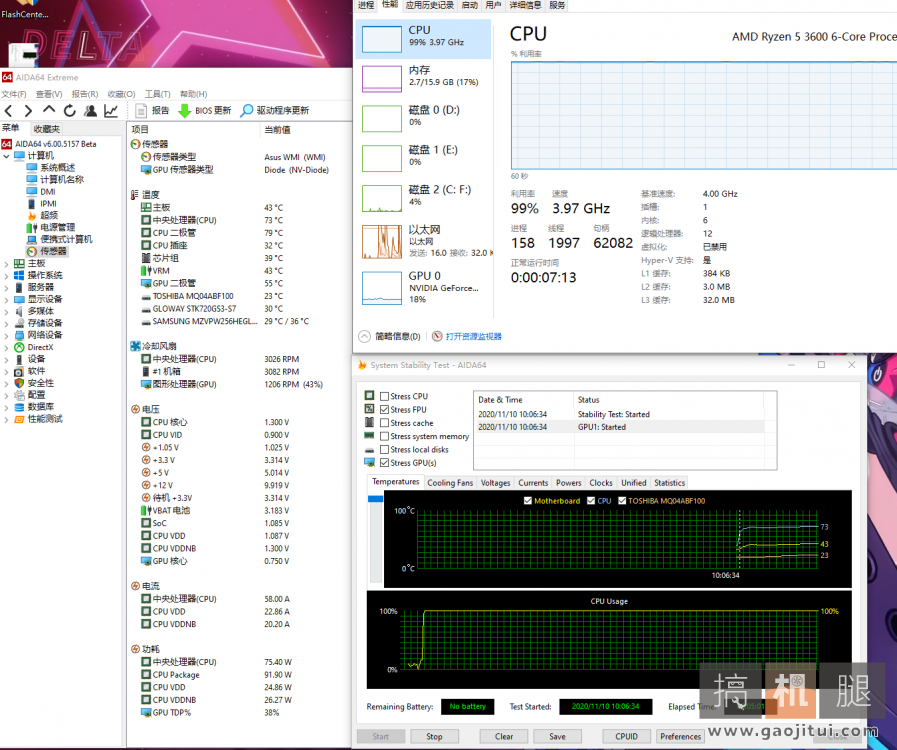The height and width of the screenshot is (750, 897).
Task: Uncheck the Stress GPU(s) checkbox
Action: [384, 463]
